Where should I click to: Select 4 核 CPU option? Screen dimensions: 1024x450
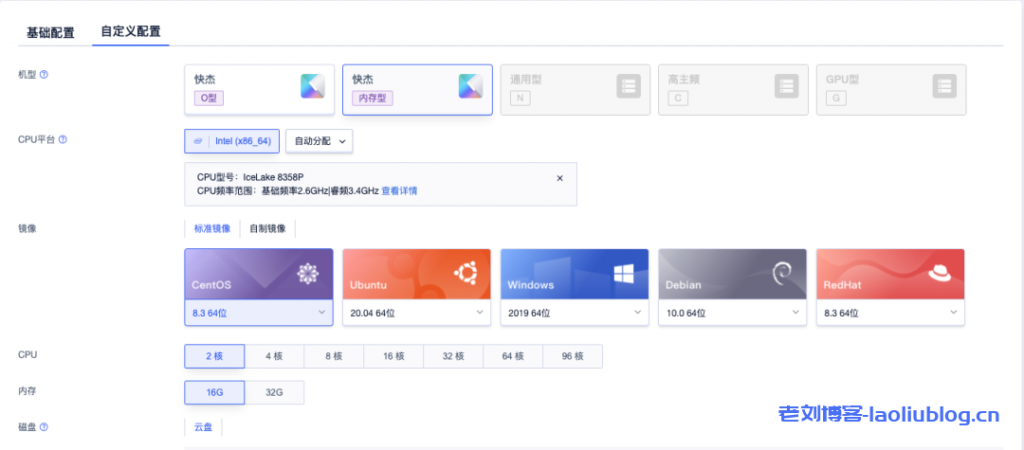274,357
